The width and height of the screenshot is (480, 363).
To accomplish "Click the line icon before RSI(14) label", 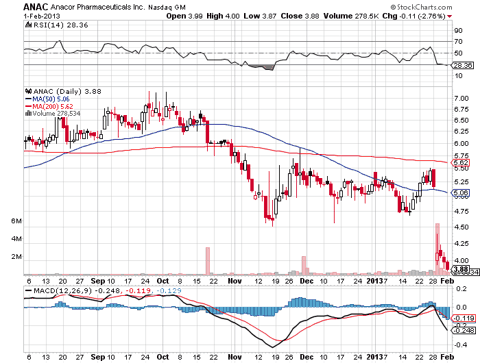I will pyautogui.click(x=28, y=25).
